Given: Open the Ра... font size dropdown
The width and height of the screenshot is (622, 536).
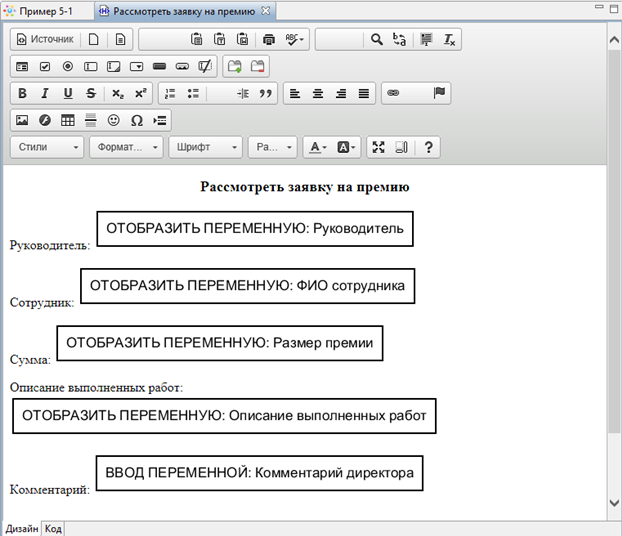Looking at the screenshot, I should (x=273, y=147).
